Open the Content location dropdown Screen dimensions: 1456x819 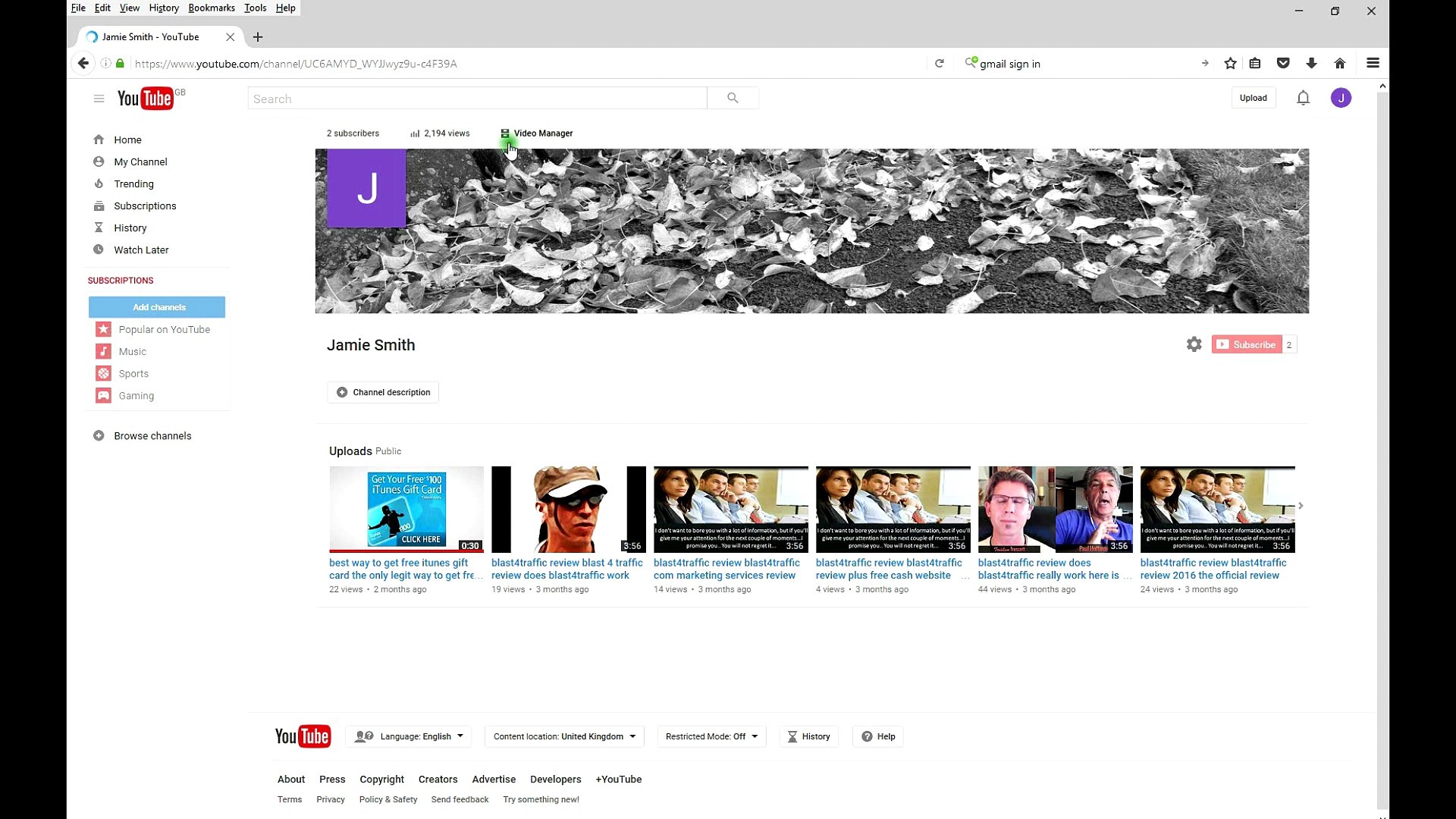[563, 736]
